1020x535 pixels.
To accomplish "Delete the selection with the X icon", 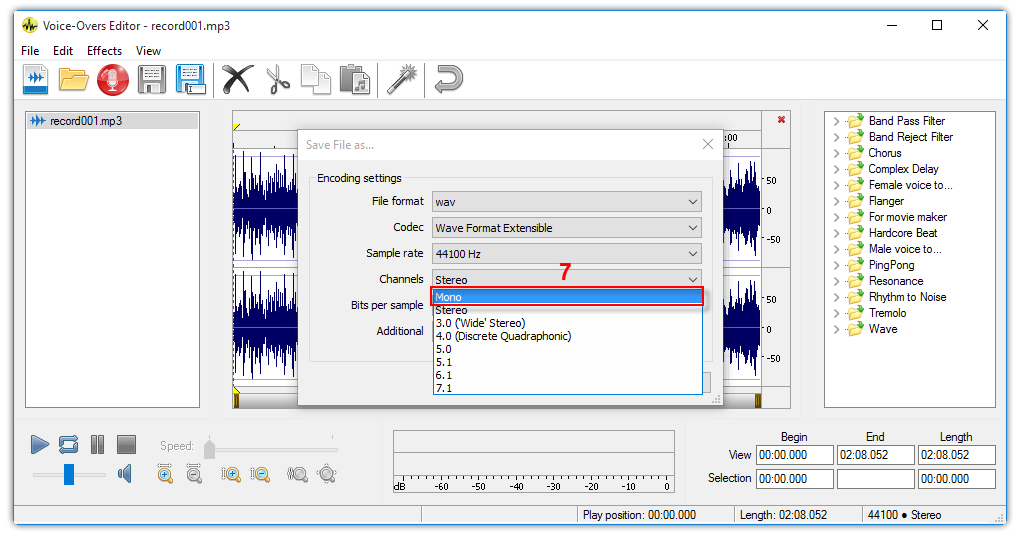I will [237, 79].
